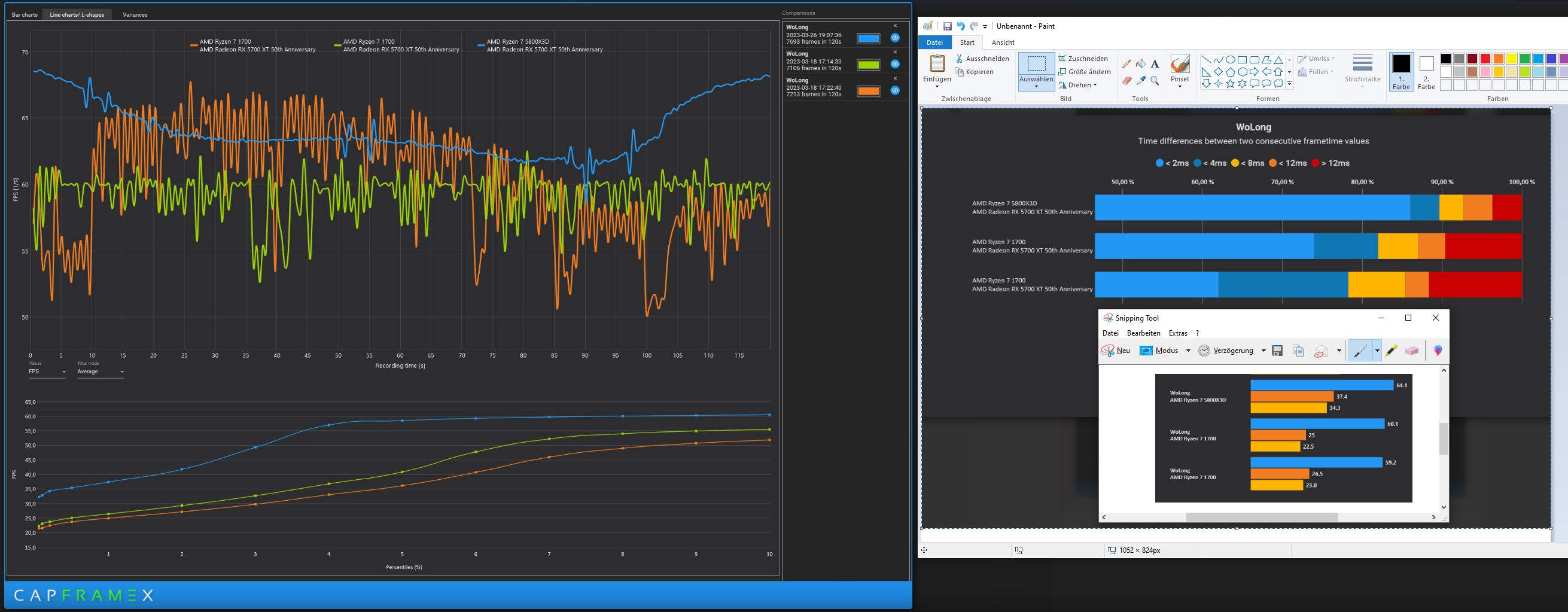Open the Strichstärke dropdown in Paint
The image size is (1568, 612).
click(x=1362, y=70)
